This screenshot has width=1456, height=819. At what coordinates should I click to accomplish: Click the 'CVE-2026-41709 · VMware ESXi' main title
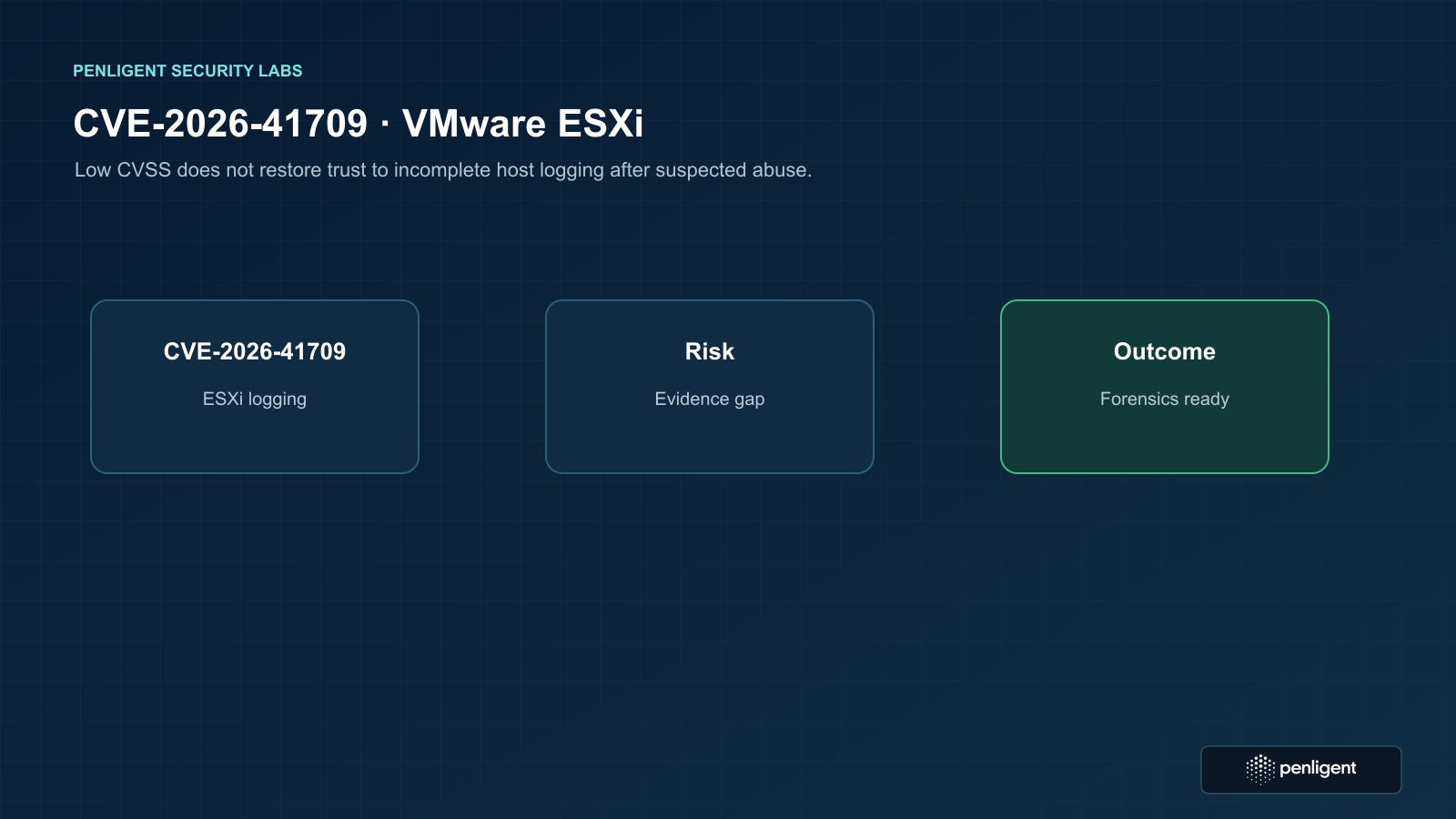(359, 124)
